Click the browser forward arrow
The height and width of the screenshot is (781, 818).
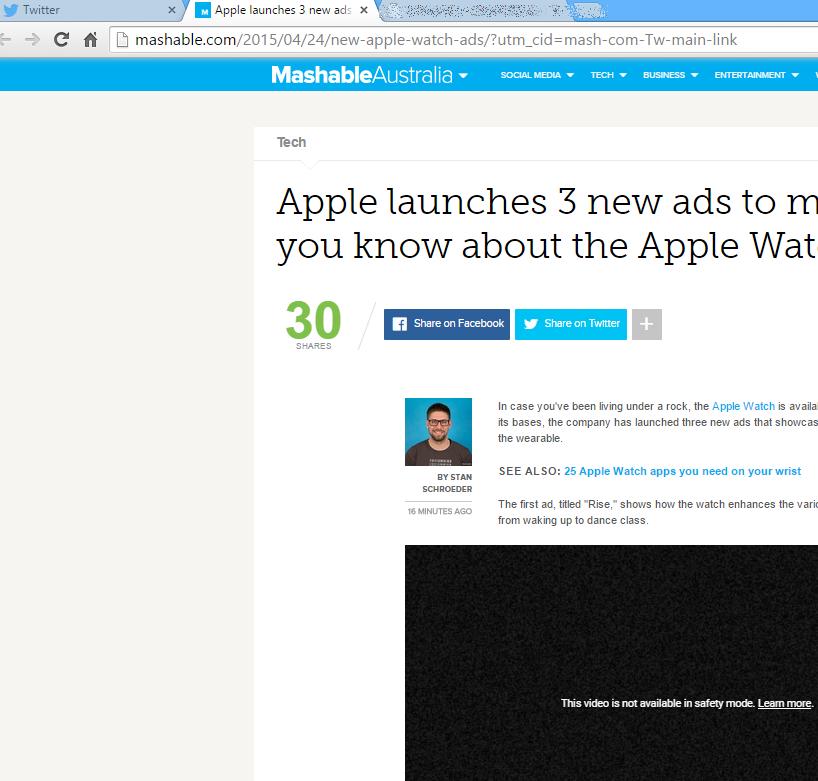click(32, 40)
